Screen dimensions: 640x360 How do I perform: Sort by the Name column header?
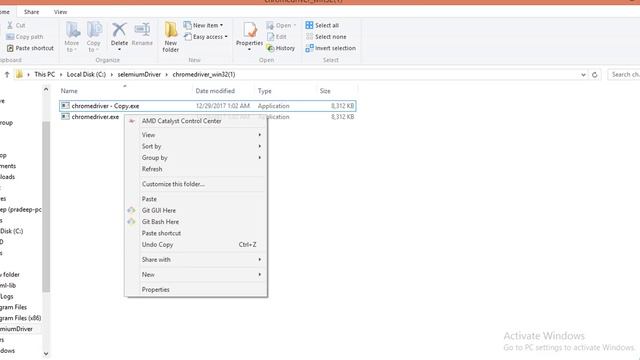69,91
